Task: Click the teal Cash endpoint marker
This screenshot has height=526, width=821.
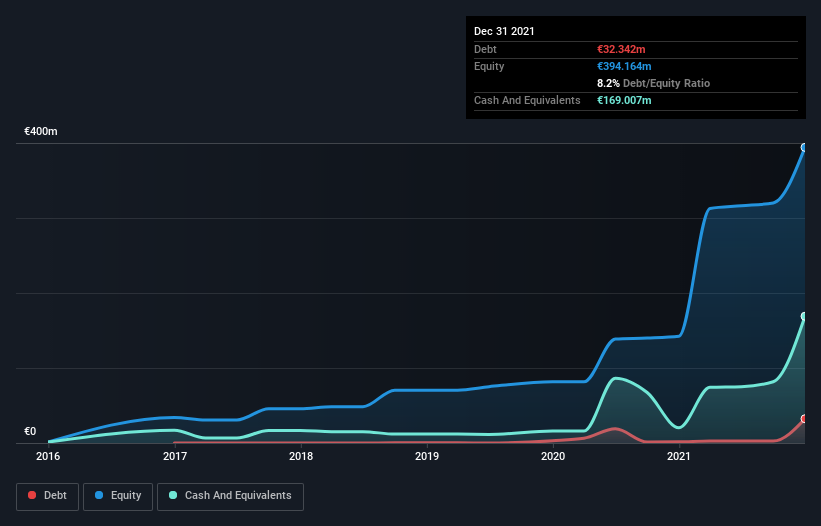Action: coord(805,316)
